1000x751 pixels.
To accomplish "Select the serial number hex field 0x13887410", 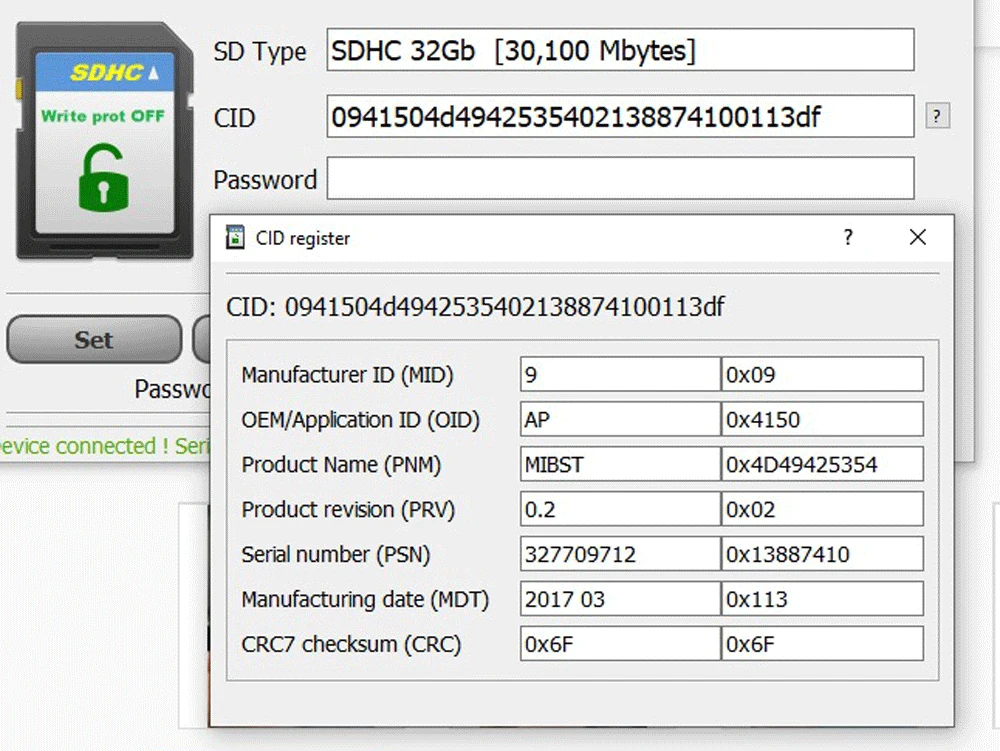I will coord(821,554).
